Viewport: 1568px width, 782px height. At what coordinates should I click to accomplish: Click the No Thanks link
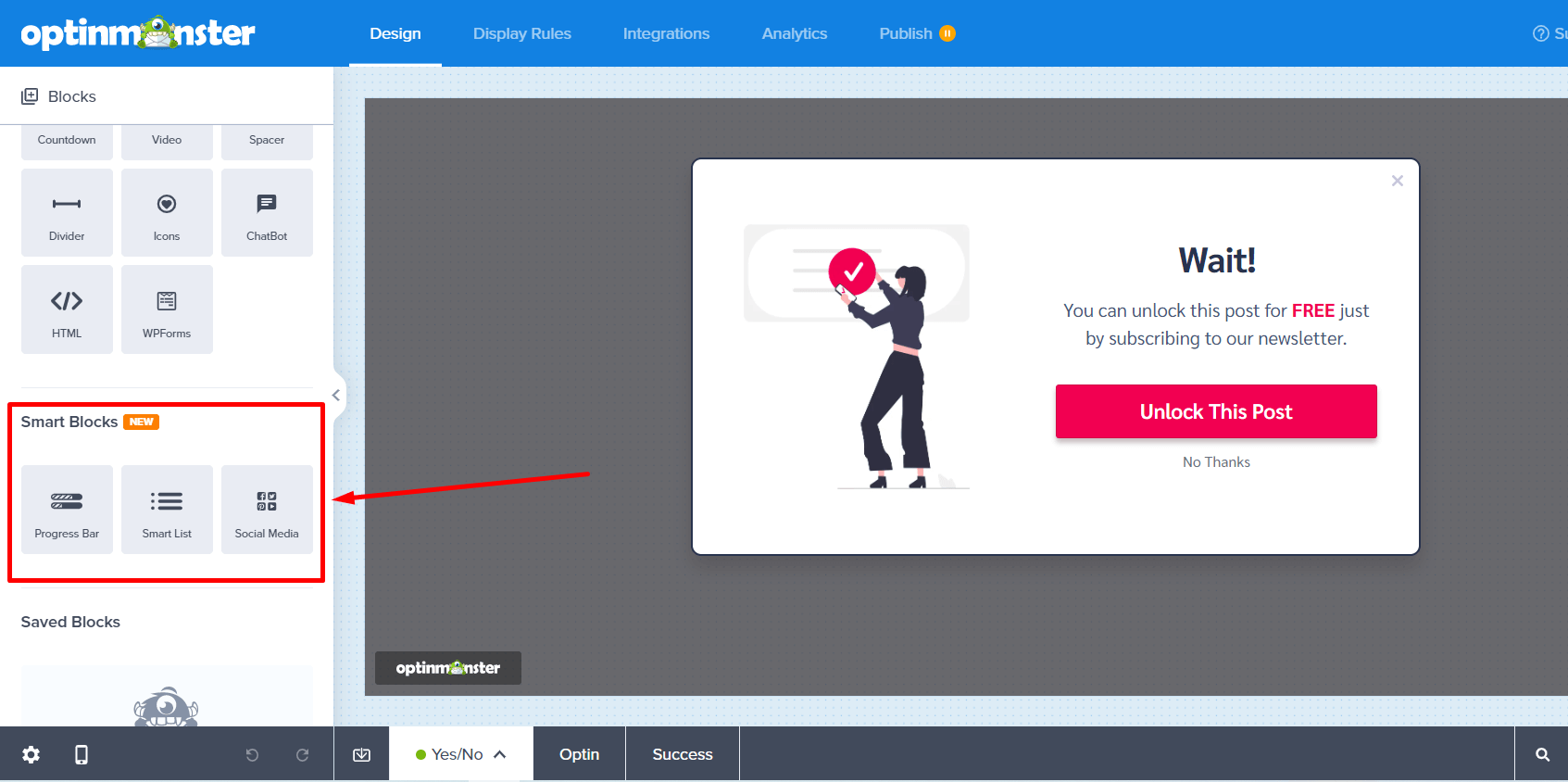1215,462
